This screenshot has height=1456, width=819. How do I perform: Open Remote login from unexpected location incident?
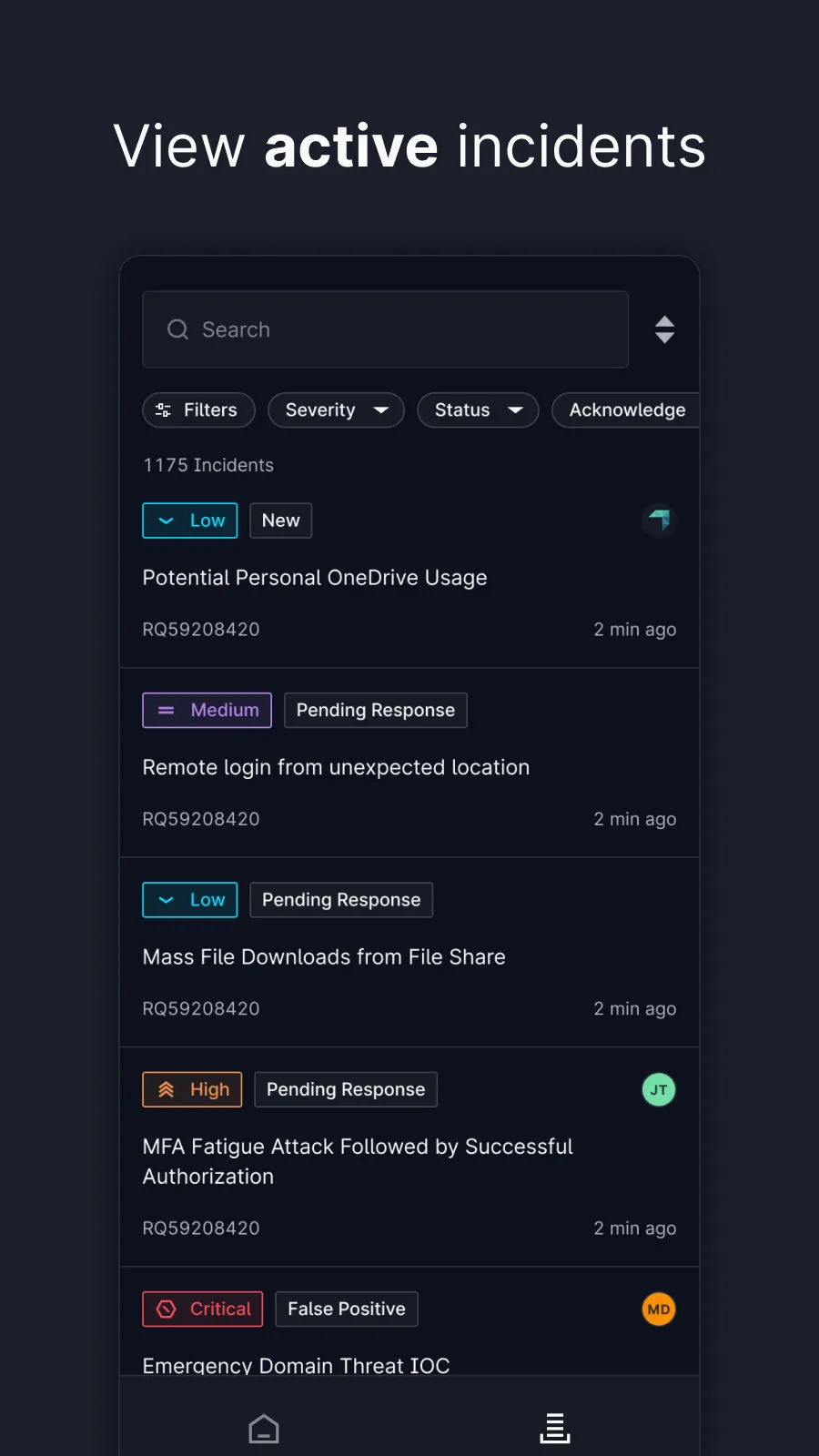point(336,767)
